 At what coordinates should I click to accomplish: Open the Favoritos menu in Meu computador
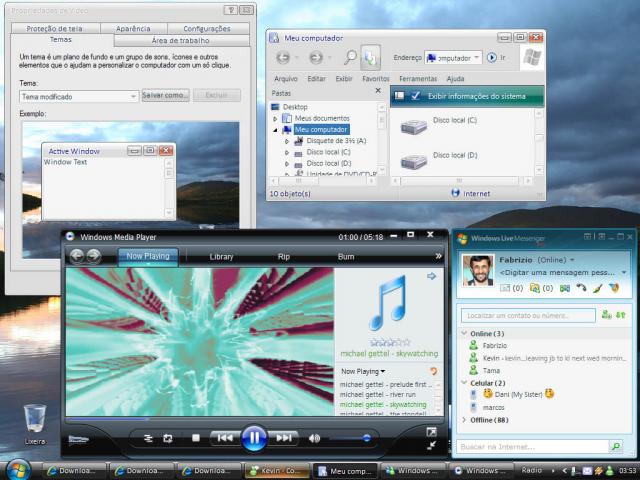point(376,79)
